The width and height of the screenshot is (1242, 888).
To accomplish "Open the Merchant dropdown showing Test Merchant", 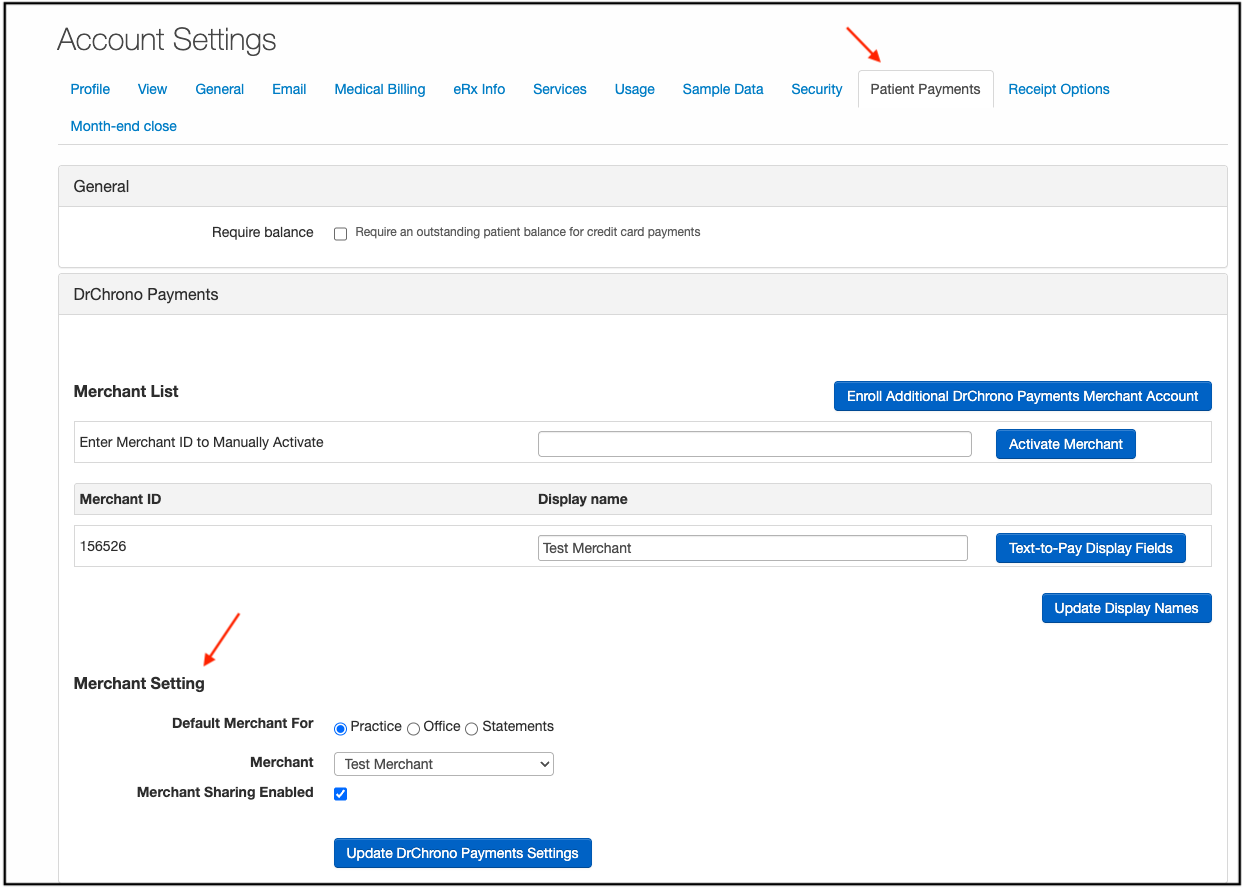I will (x=444, y=764).
